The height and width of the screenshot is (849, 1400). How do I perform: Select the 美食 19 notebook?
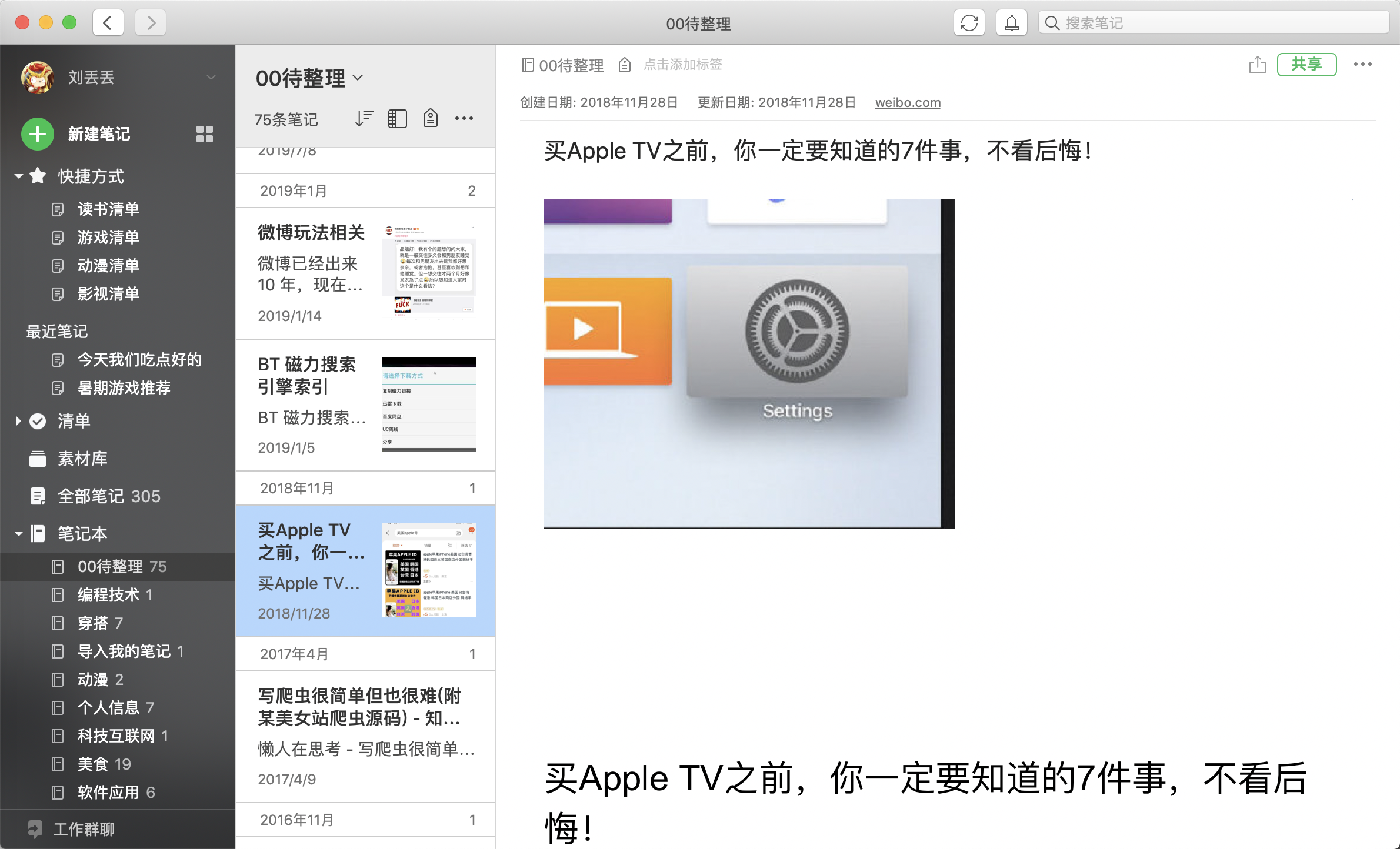click(x=118, y=764)
